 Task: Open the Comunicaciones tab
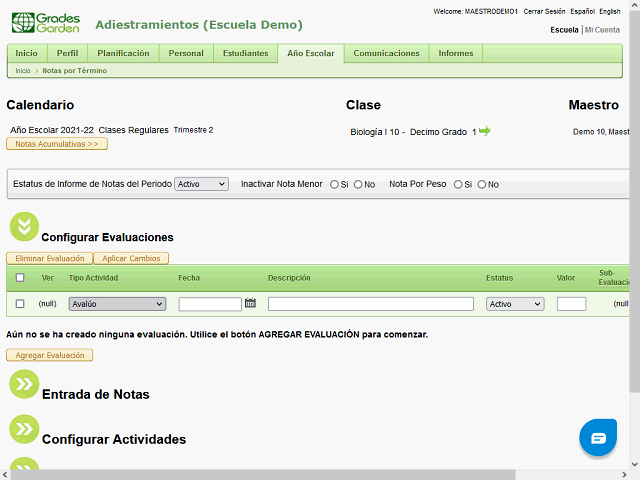pos(387,53)
